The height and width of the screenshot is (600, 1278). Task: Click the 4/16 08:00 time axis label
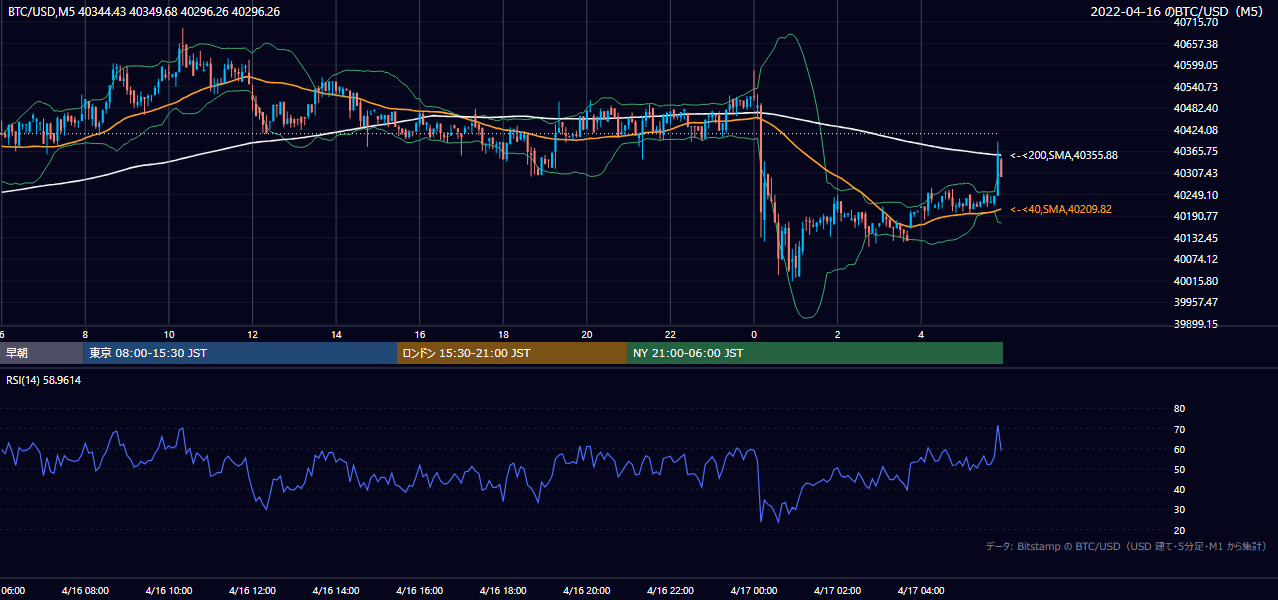(85, 590)
